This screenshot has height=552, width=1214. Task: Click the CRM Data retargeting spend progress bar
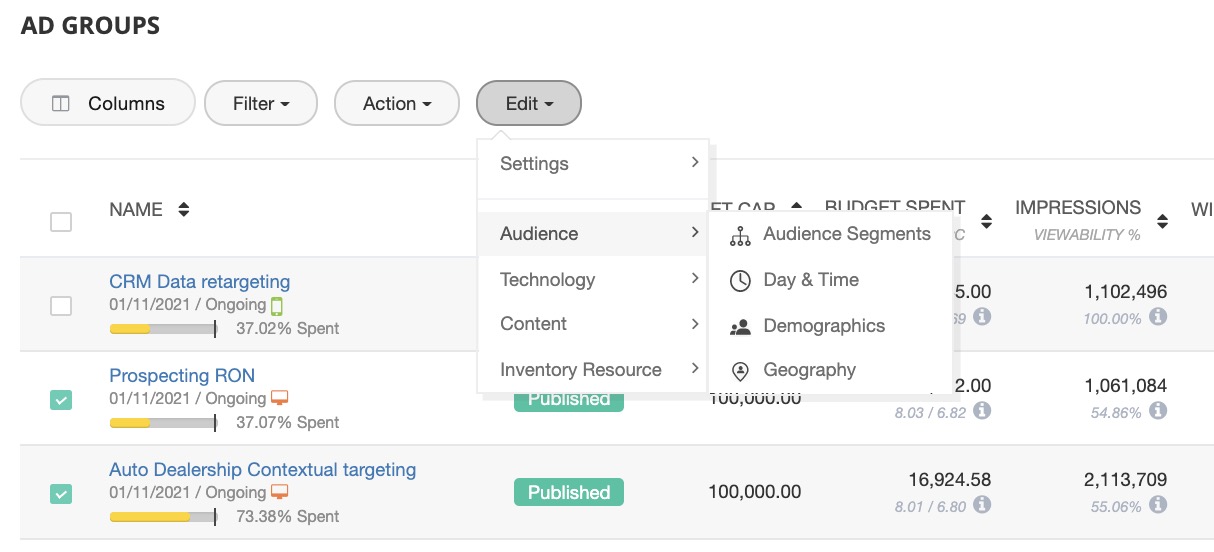162,328
